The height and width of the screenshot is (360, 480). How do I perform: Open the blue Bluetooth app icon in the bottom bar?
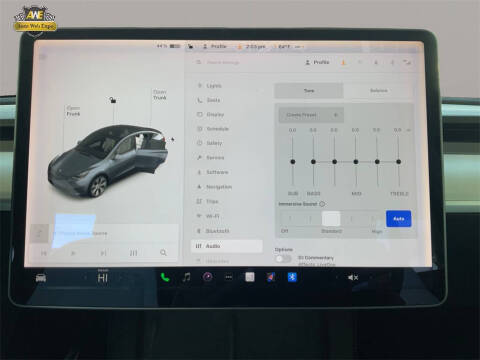[x=292, y=277]
